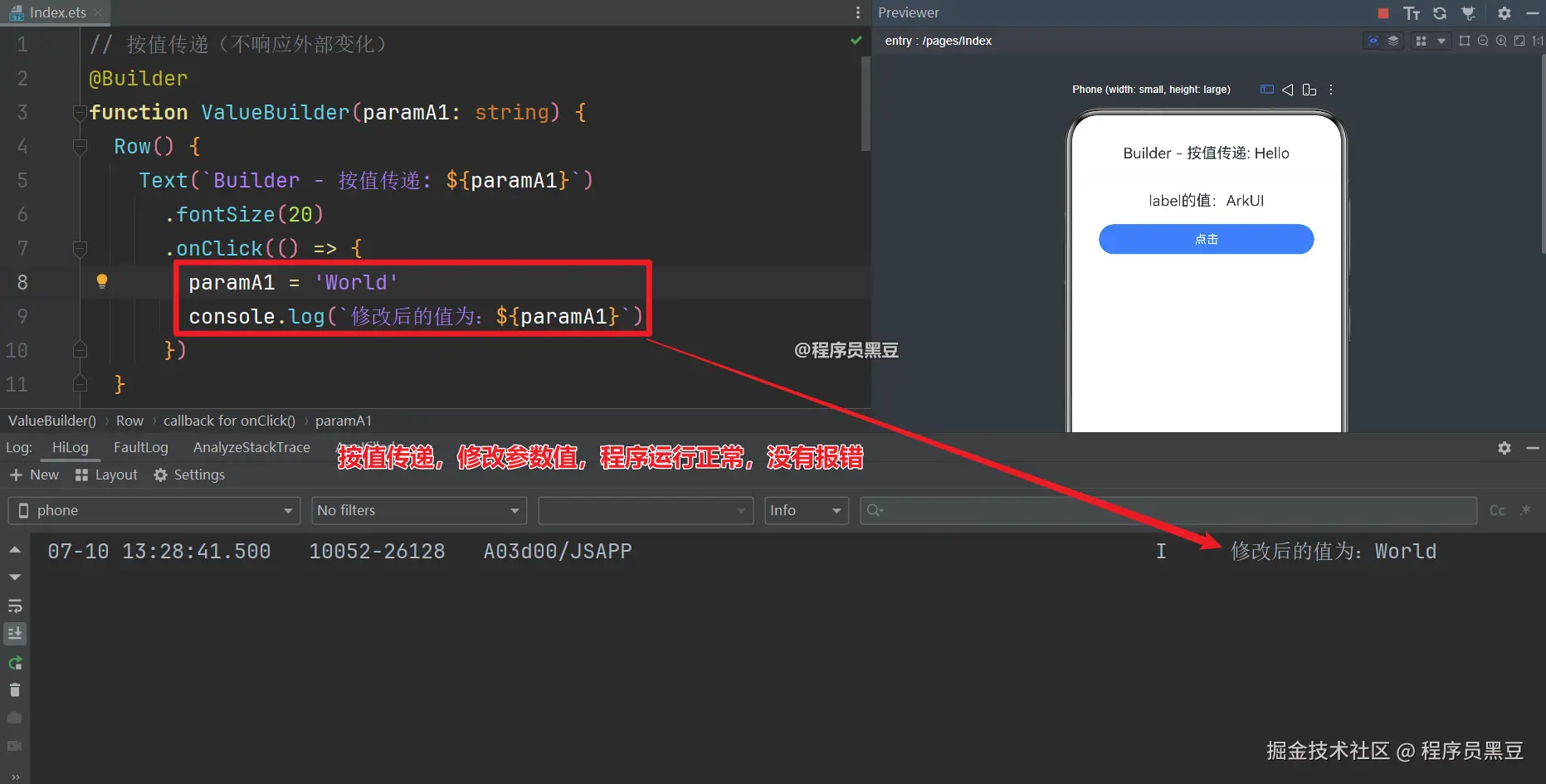1546x784 pixels.
Task: Reset the preview zoom to 1:1
Action: [1538, 41]
